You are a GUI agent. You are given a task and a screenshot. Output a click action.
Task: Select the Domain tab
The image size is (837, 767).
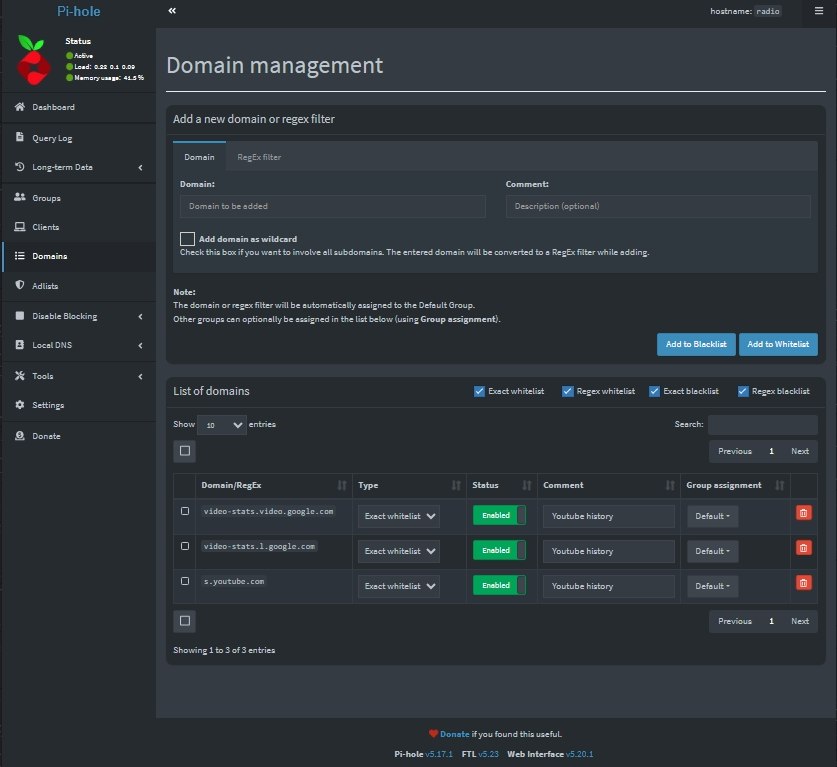tap(199, 157)
